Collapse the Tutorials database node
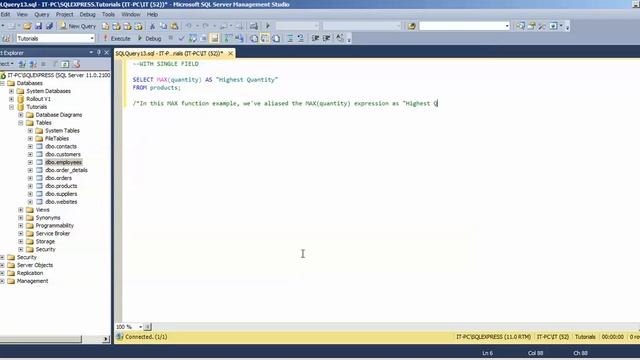This screenshot has height=360, width=640. pyautogui.click(x=11, y=107)
